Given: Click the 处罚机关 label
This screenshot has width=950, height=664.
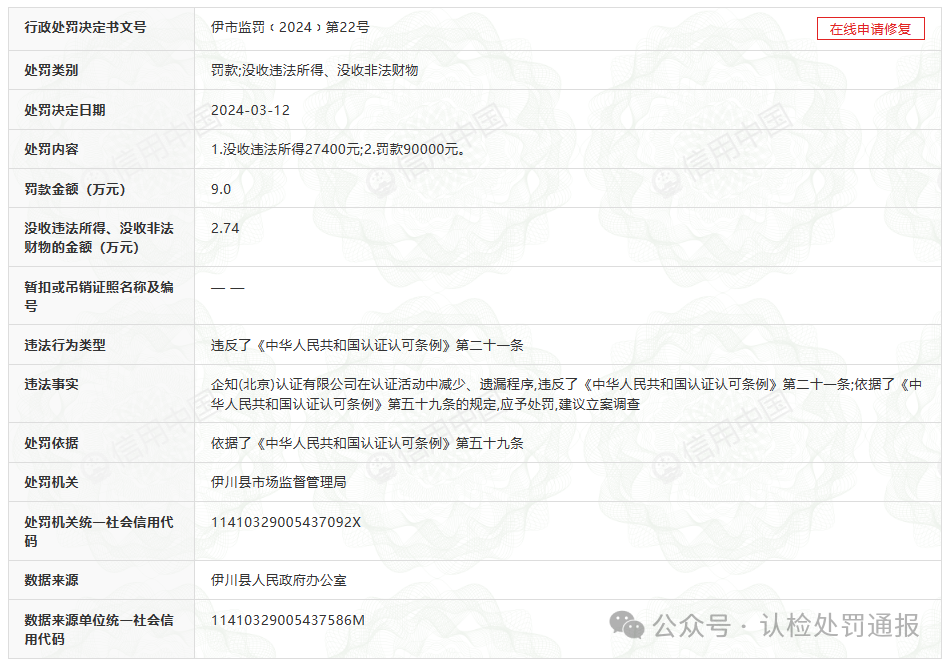Looking at the screenshot, I should [51, 482].
